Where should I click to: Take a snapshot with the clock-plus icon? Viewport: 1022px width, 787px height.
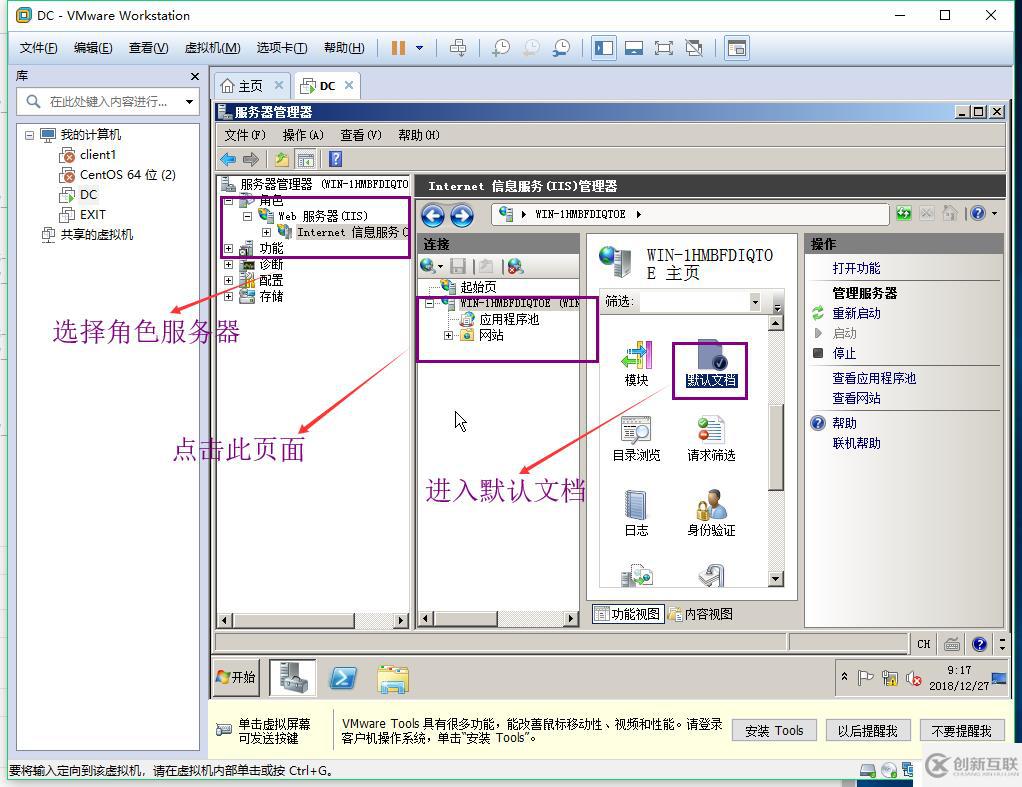click(501, 48)
